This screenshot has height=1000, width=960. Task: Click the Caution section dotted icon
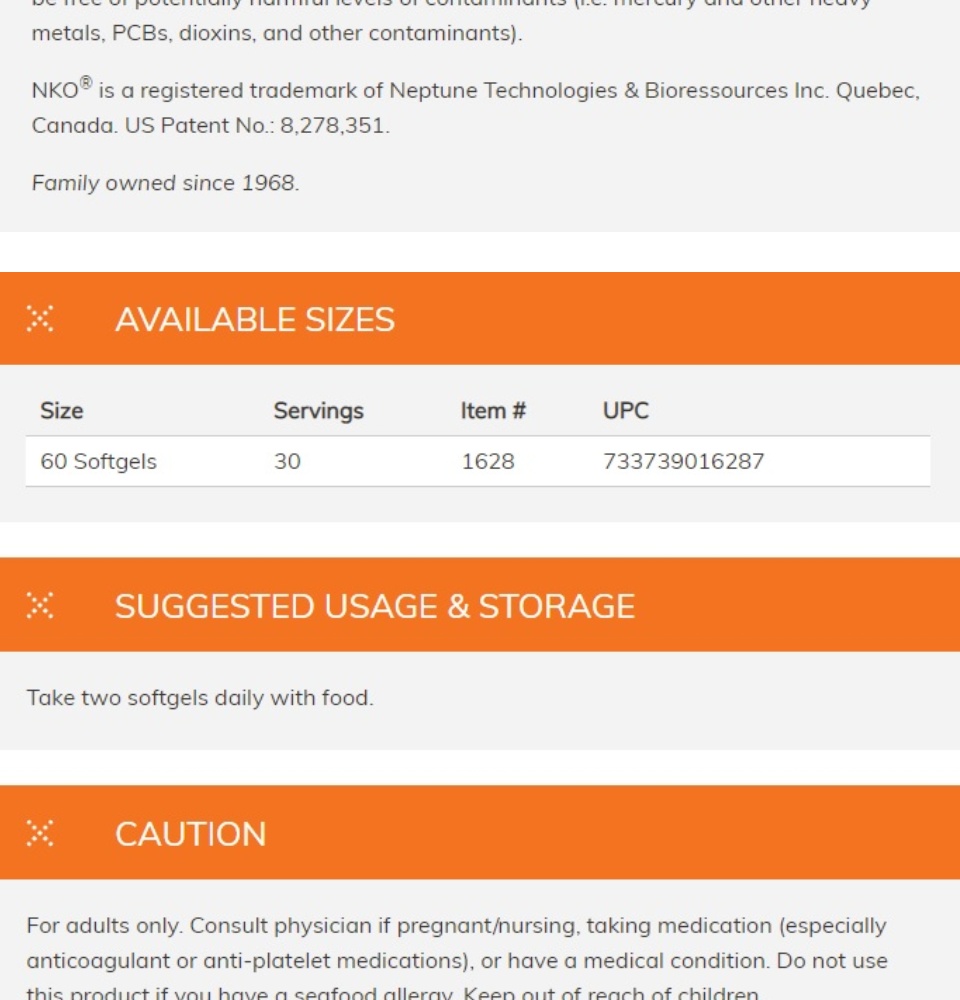[40, 833]
